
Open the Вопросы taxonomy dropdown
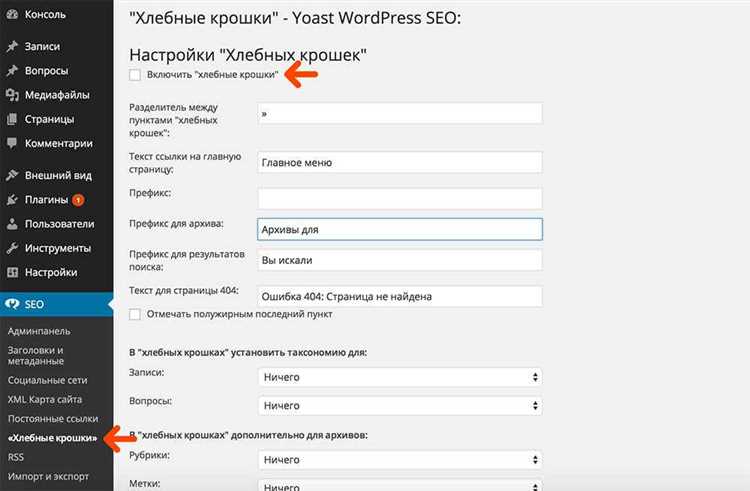click(400, 405)
